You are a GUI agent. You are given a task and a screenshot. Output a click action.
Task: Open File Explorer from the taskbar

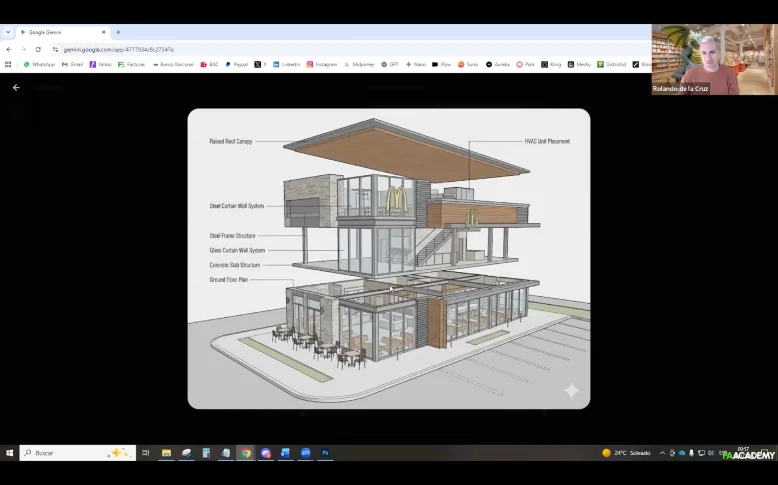coord(166,453)
